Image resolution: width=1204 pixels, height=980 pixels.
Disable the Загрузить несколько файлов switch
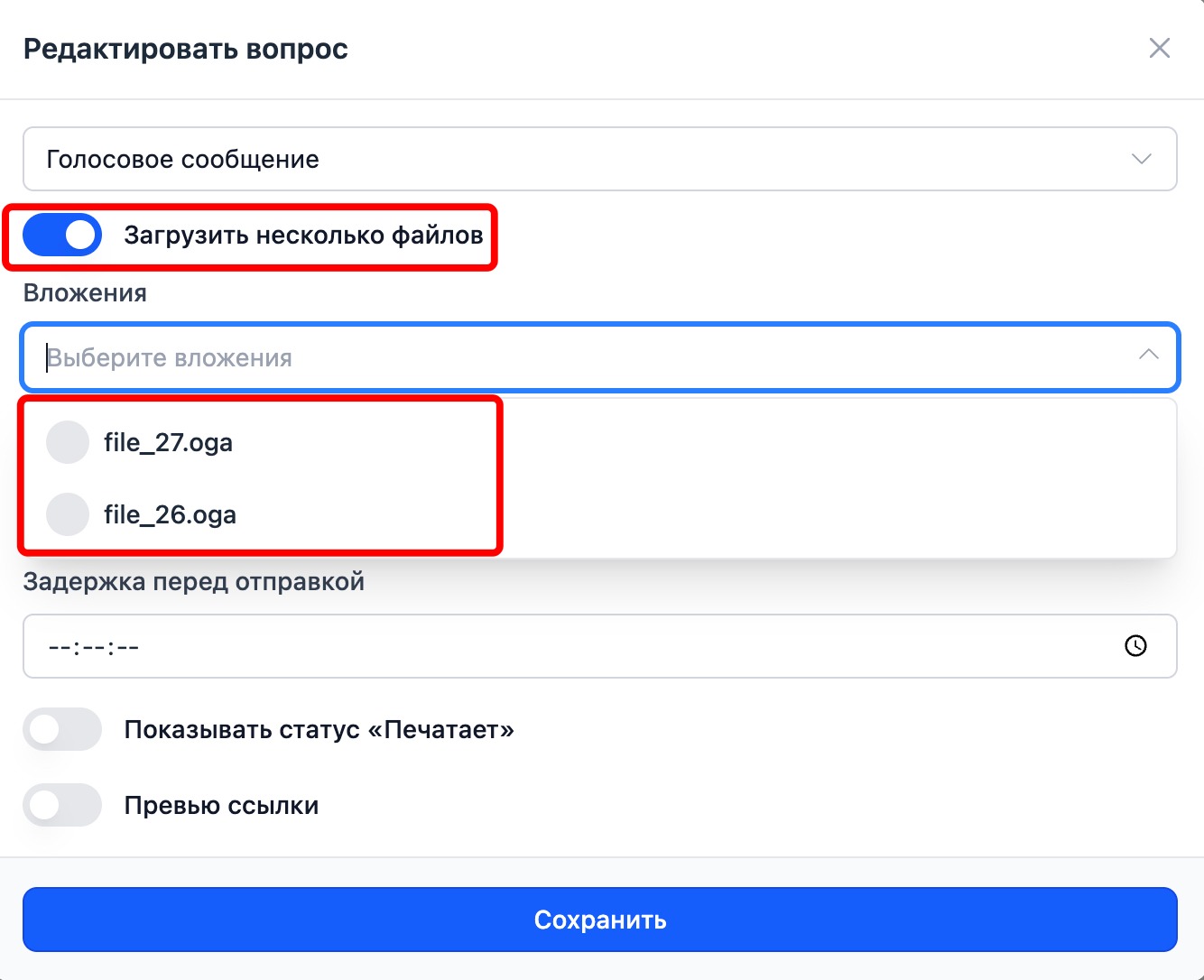(x=62, y=236)
